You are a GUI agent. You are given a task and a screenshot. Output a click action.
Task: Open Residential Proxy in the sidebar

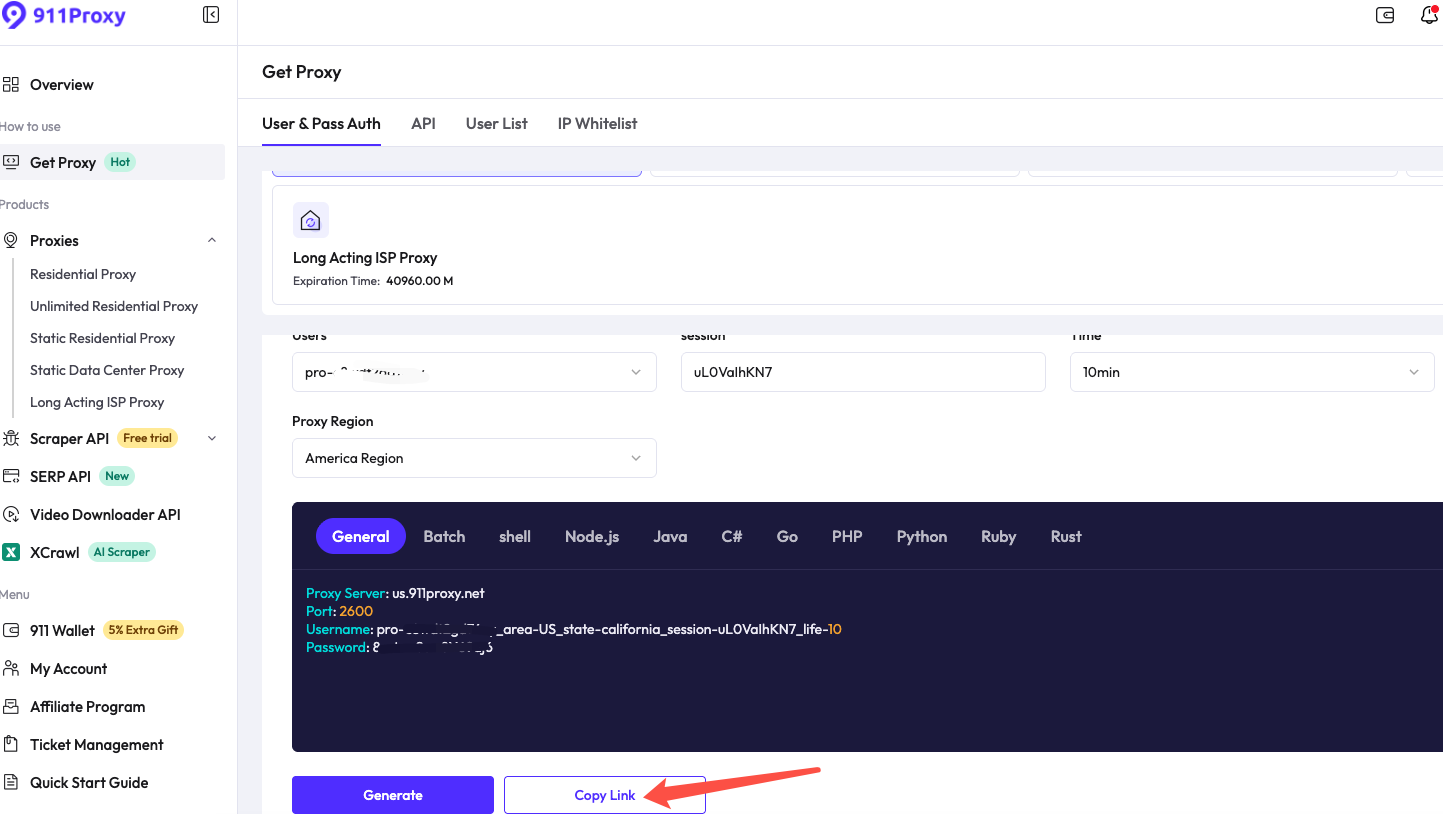[83, 274]
